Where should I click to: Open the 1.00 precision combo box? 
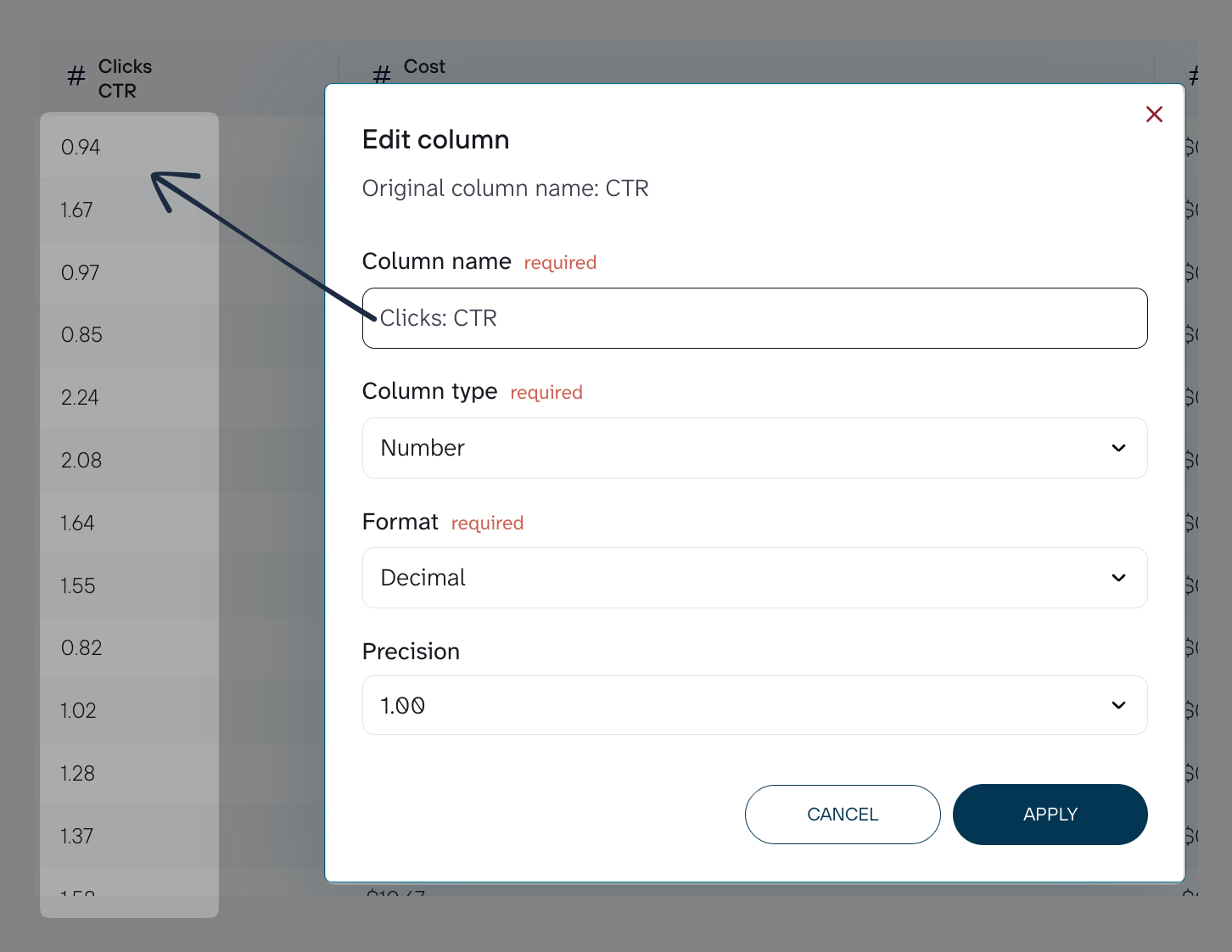pyautogui.click(x=754, y=705)
